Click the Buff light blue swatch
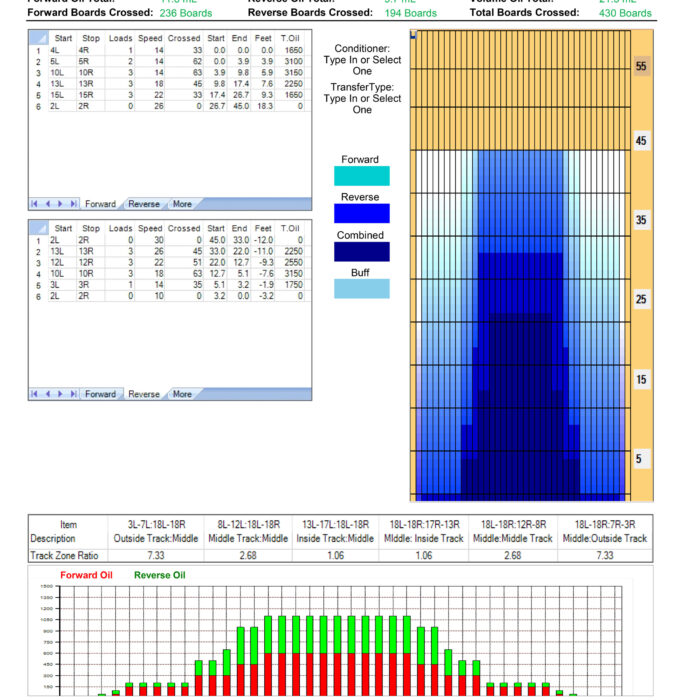 point(362,288)
